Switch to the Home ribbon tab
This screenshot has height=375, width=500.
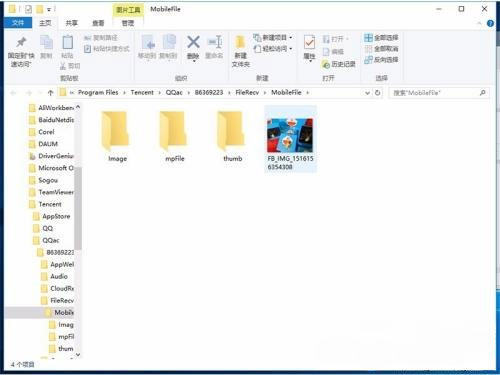point(45,23)
